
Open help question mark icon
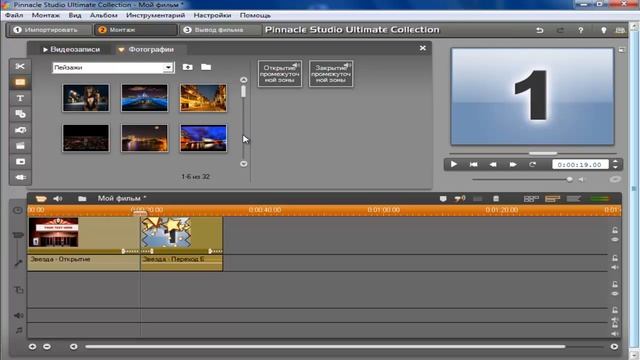[x=580, y=30]
